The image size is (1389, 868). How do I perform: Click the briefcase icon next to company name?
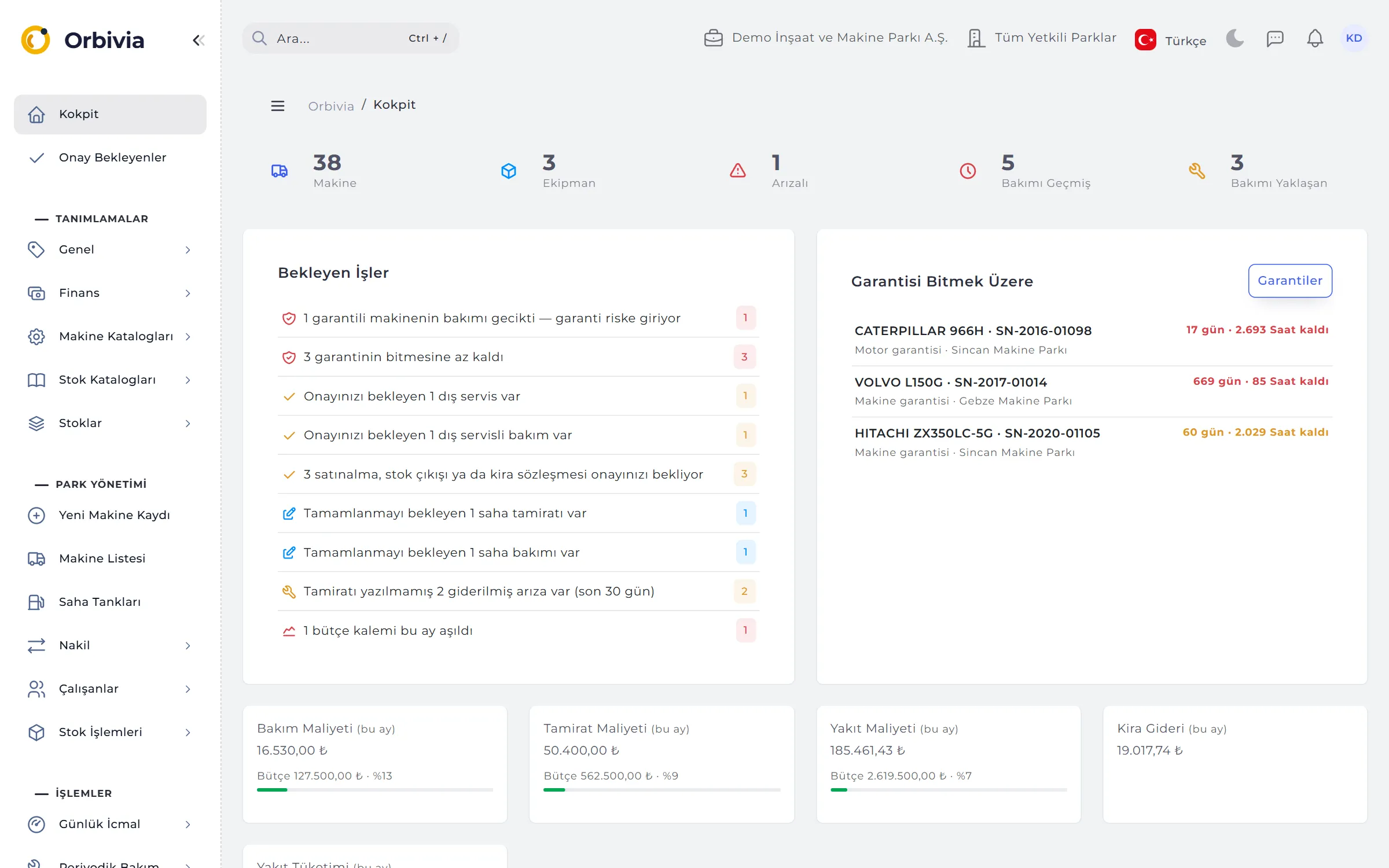713,38
